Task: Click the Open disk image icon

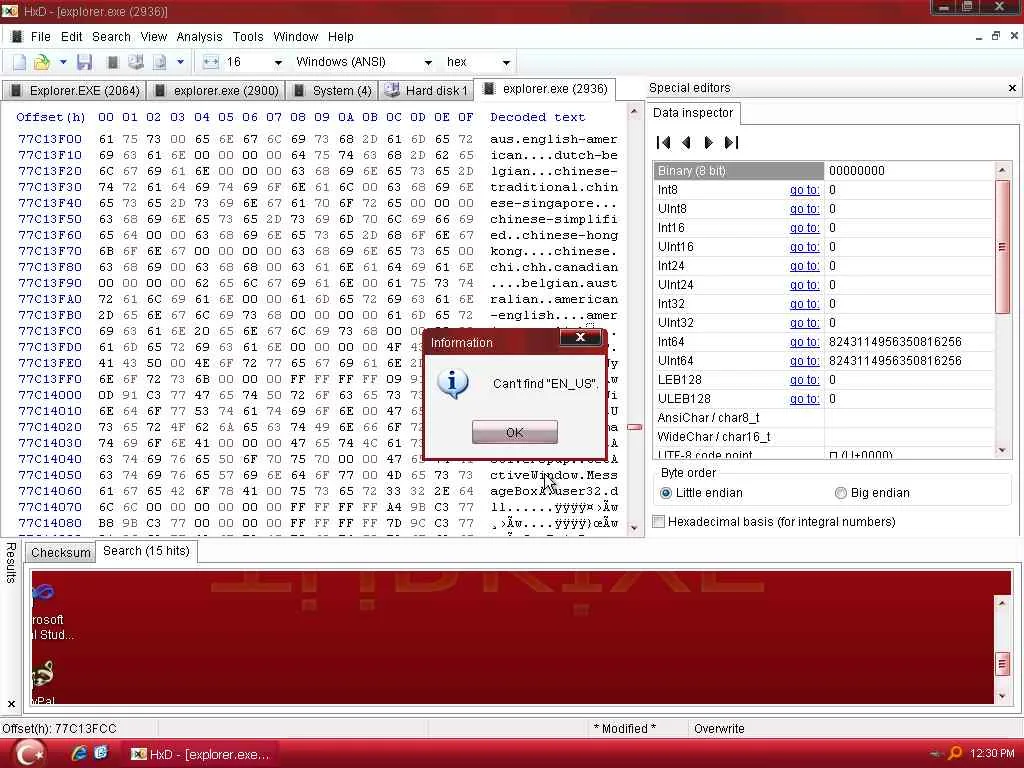Action: [x=159, y=62]
